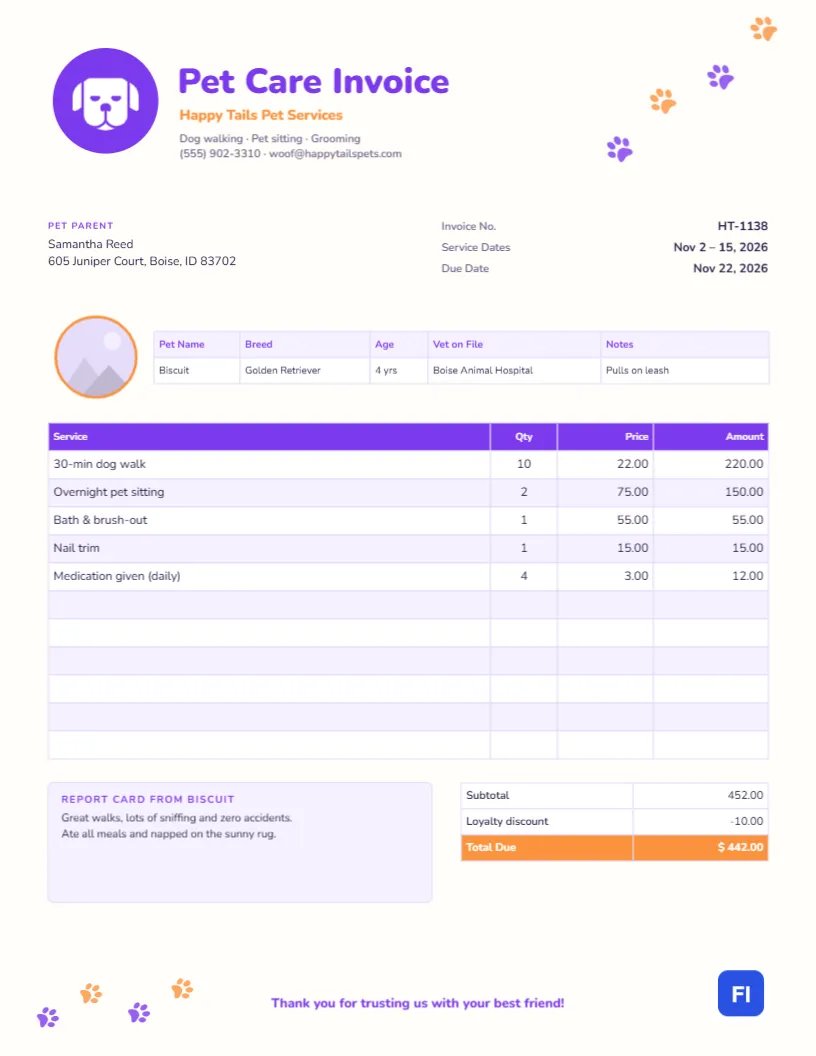The width and height of the screenshot is (816, 1056).
Task: Select the 'Pet Care Invoice' title
Action: [314, 81]
